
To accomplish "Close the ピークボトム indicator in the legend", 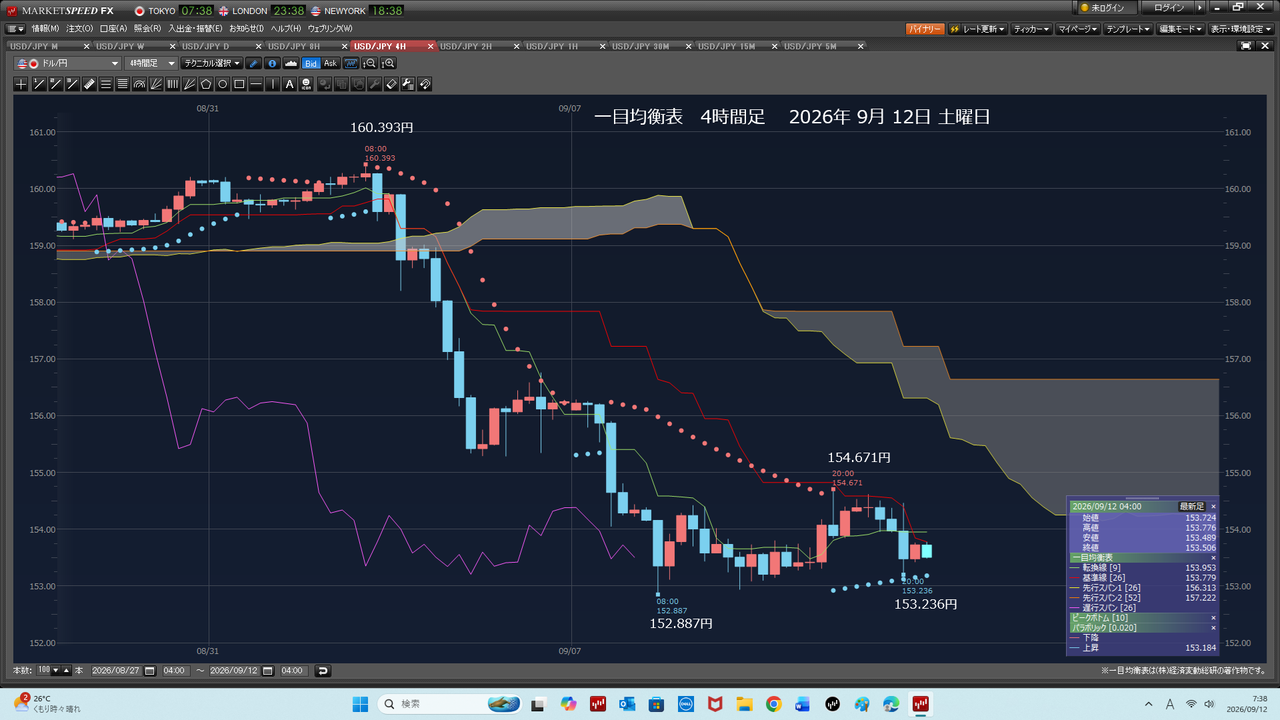I will (1214, 618).
